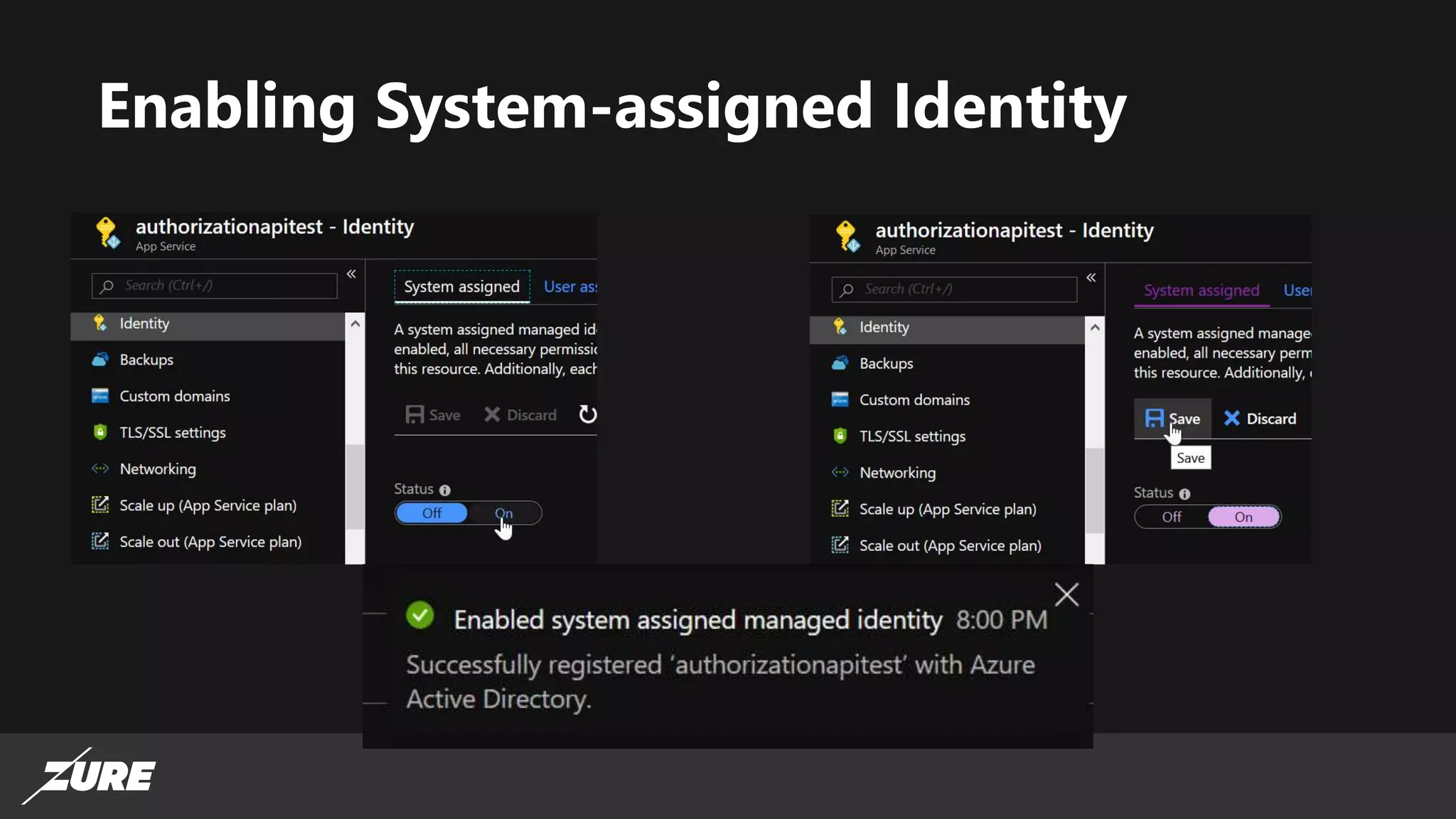Click TLS/SSL settings shield icon in left panel
The width and height of the screenshot is (1456, 819).
click(100, 432)
